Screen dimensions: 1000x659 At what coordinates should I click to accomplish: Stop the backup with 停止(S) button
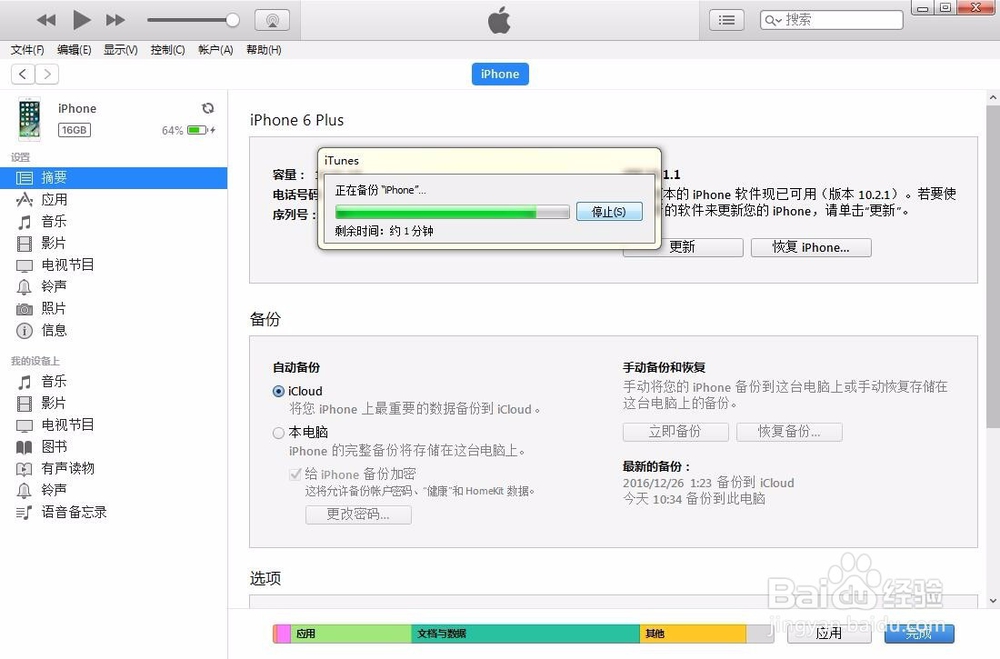point(609,212)
